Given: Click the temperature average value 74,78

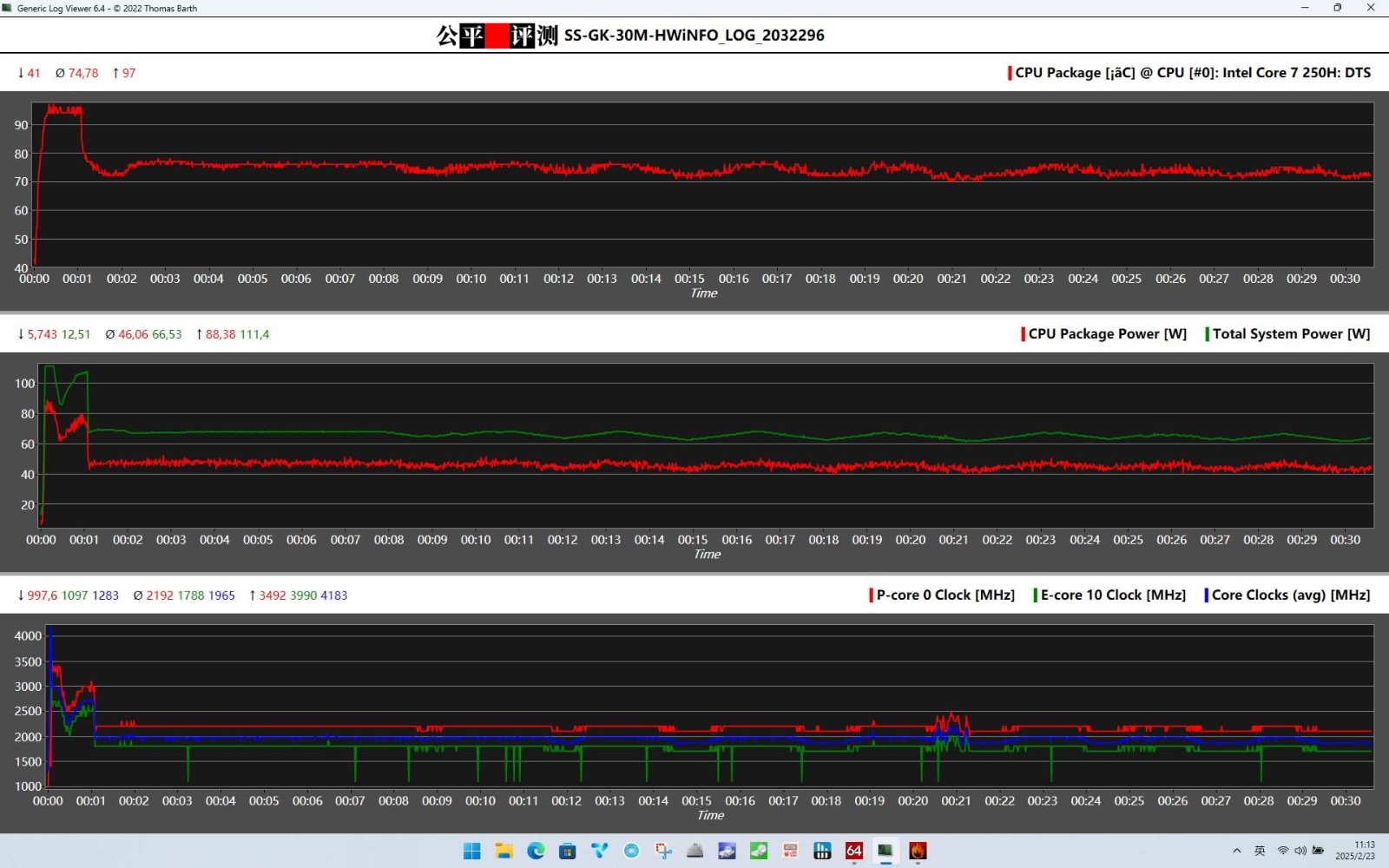Looking at the screenshot, I should pos(83,73).
